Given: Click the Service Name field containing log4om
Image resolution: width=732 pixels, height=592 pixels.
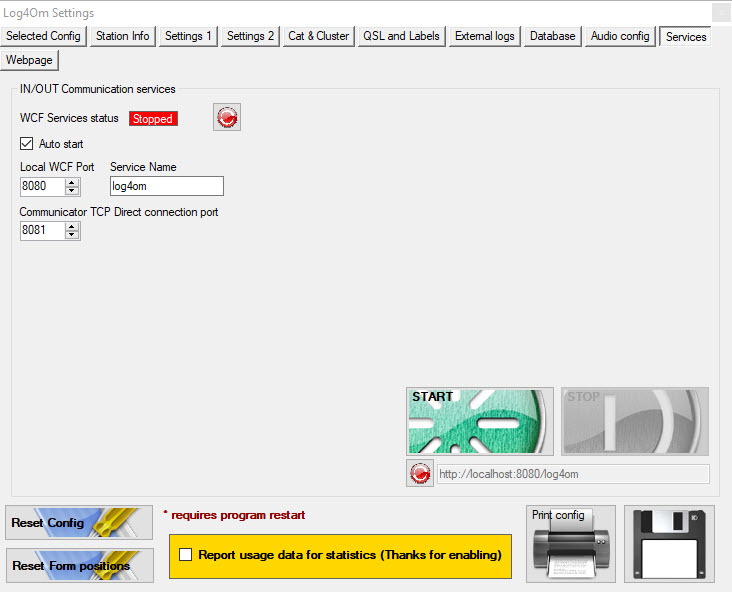Looking at the screenshot, I should (x=167, y=186).
